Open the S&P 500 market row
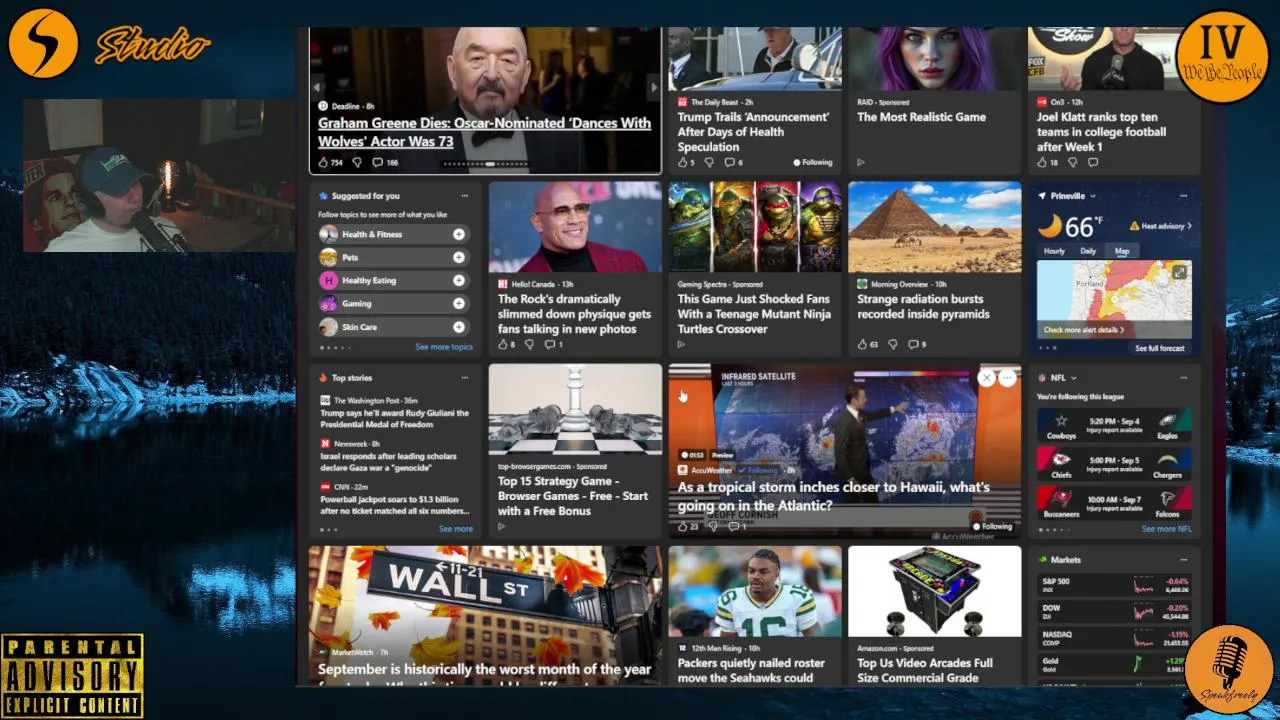1280x720 pixels. click(x=1114, y=585)
